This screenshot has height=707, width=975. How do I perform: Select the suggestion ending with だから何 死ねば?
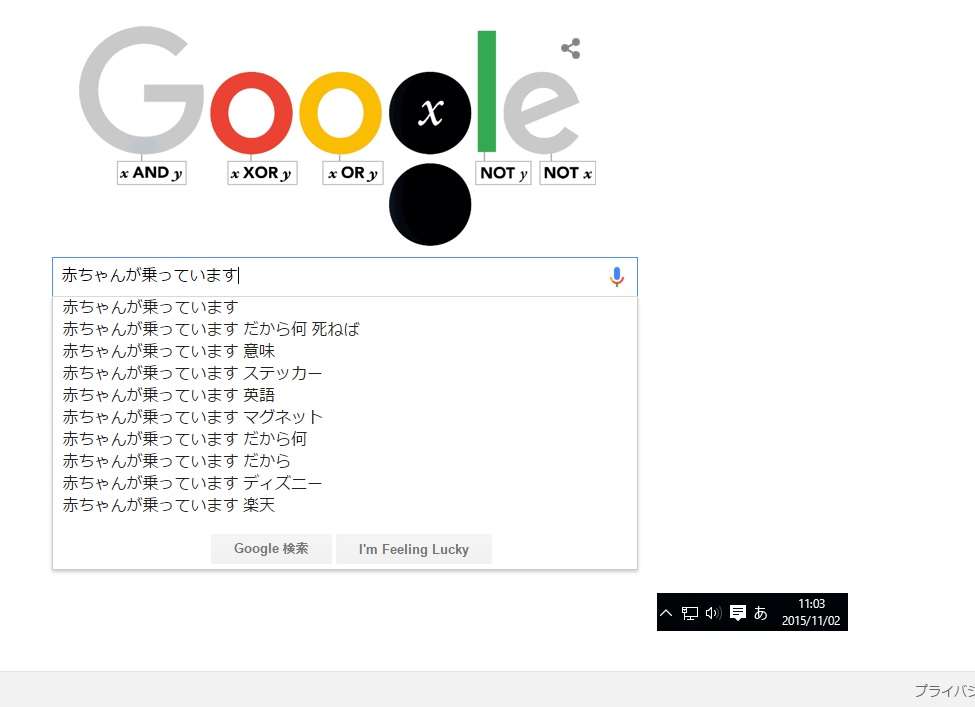[x=345, y=329]
